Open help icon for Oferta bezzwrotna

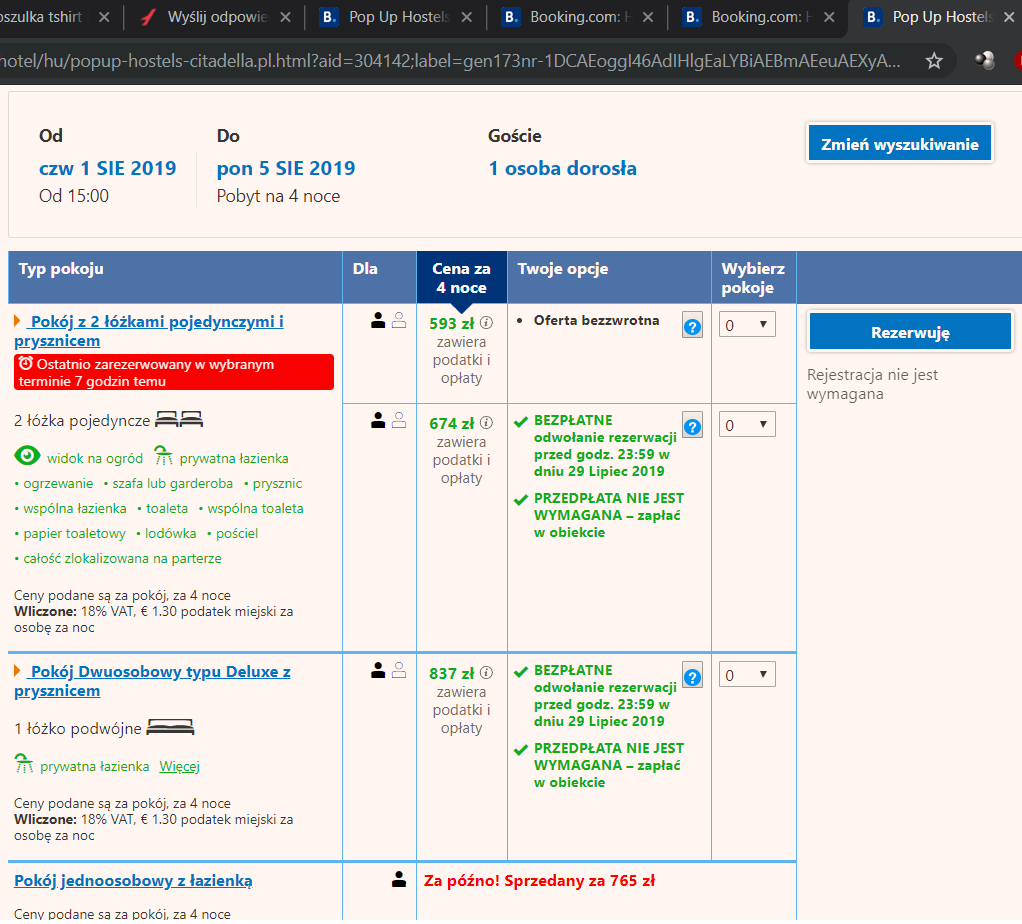pyautogui.click(x=692, y=325)
